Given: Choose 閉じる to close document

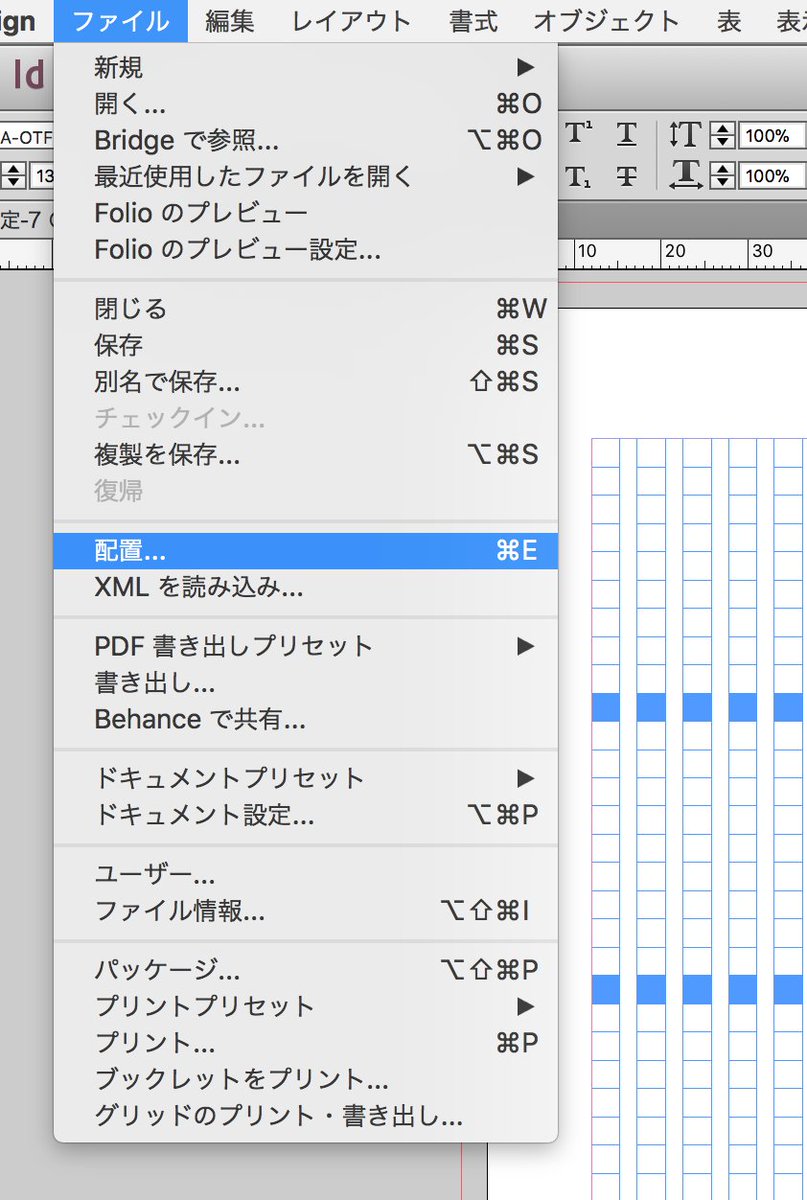Looking at the screenshot, I should 306,309.
